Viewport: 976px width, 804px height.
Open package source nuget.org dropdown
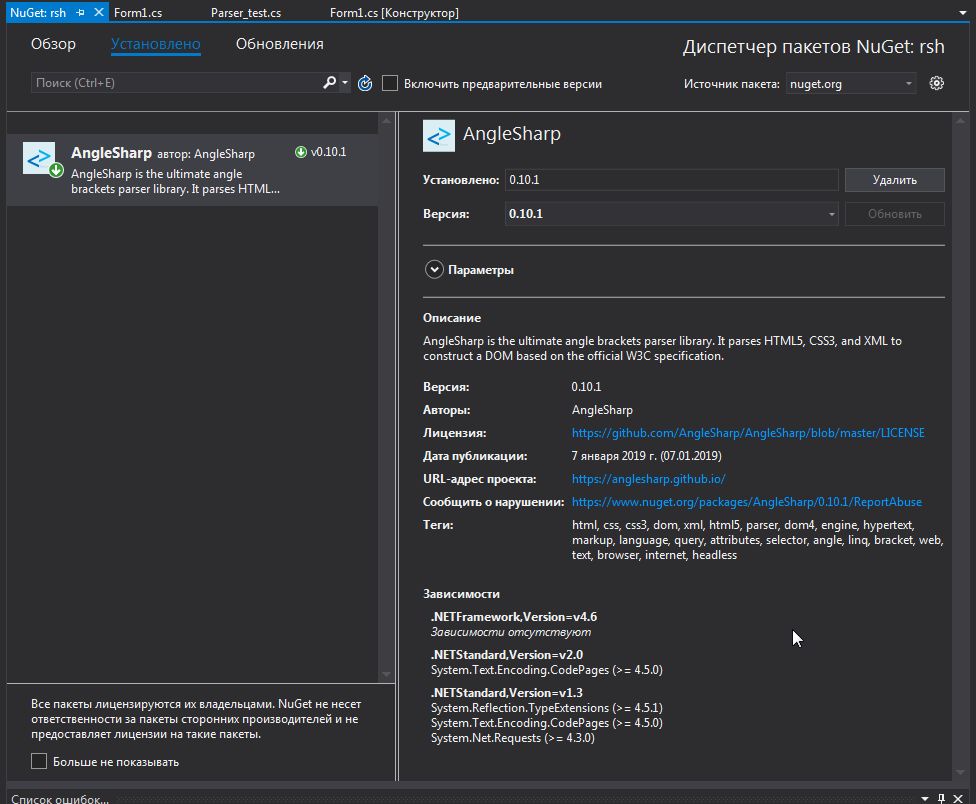click(x=851, y=84)
